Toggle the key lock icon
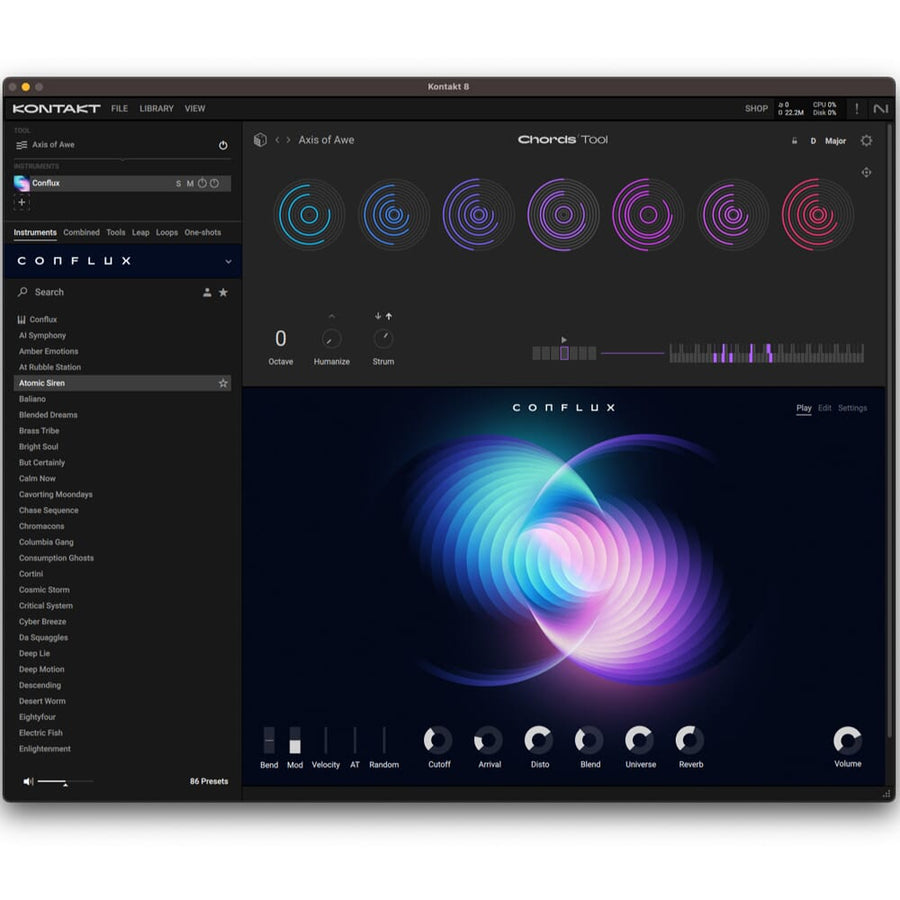 click(x=794, y=141)
